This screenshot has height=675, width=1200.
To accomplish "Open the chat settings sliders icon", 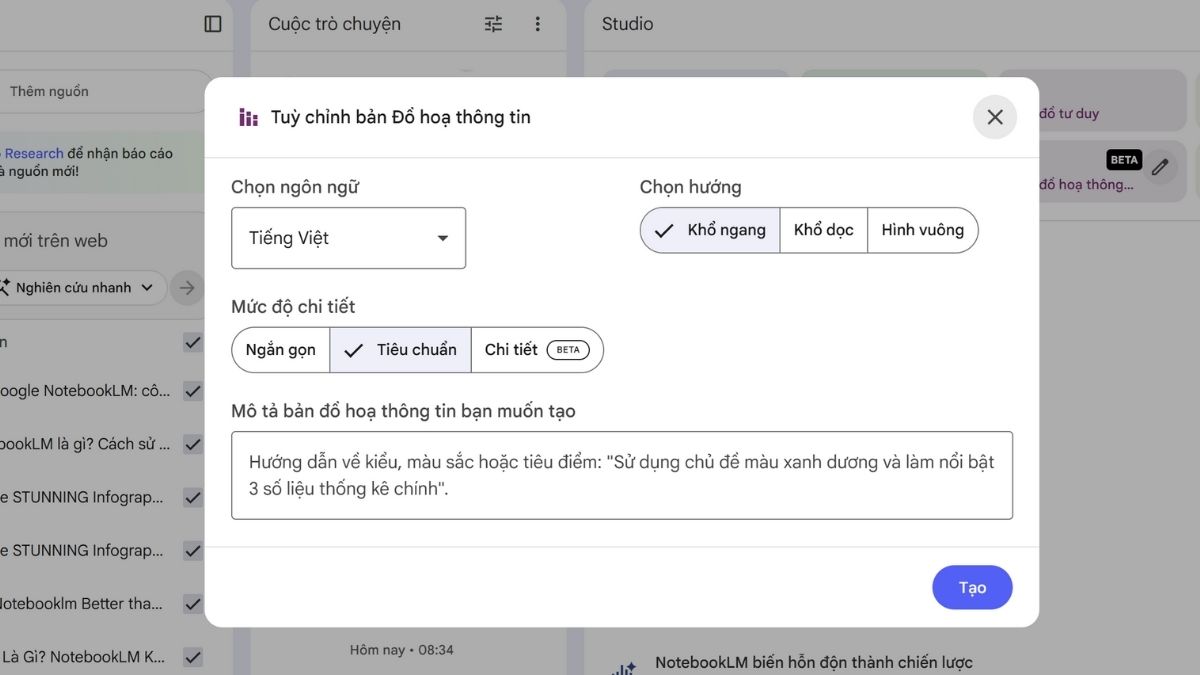I will (492, 23).
